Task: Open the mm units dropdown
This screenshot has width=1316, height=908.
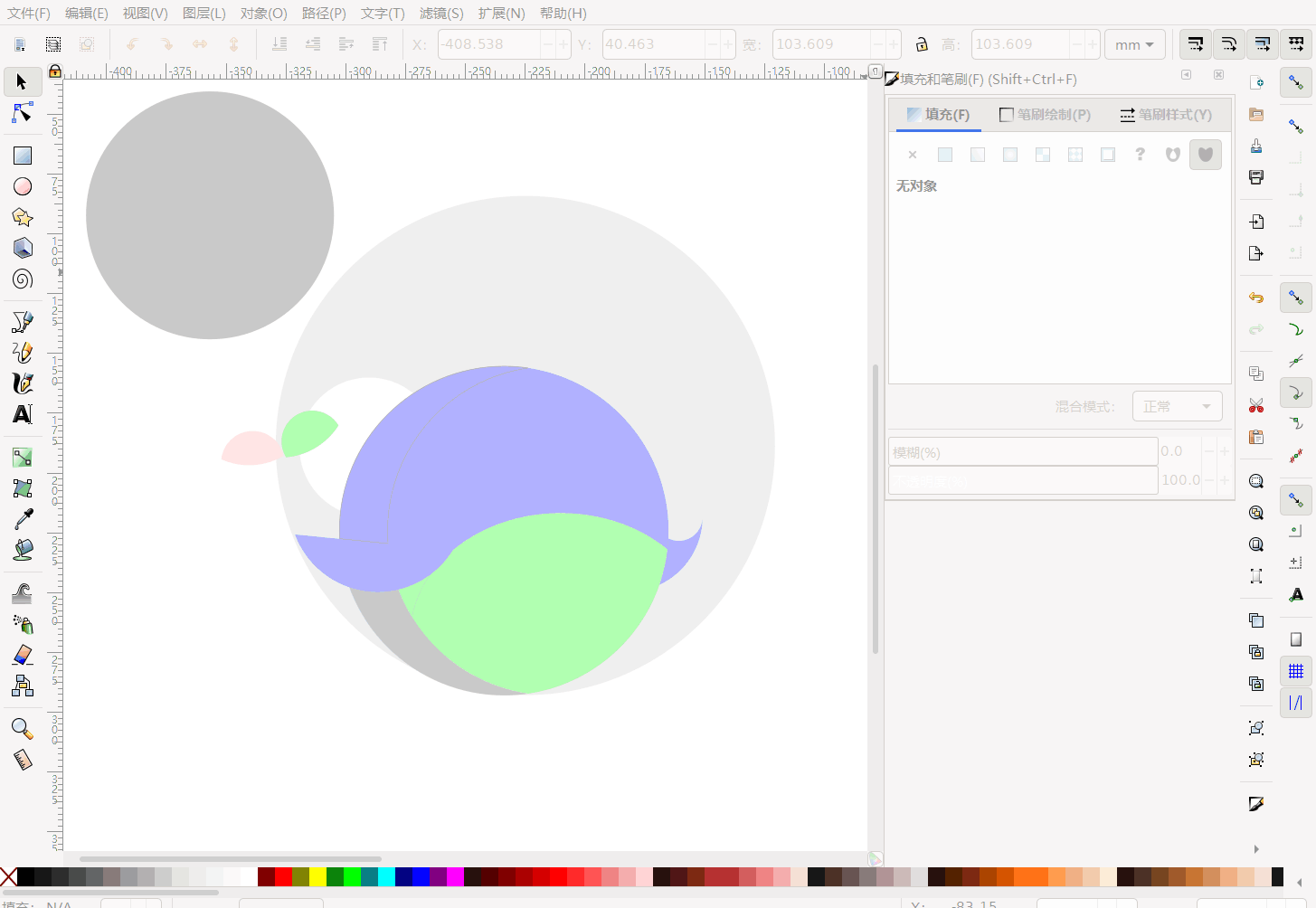Action: tap(1134, 44)
